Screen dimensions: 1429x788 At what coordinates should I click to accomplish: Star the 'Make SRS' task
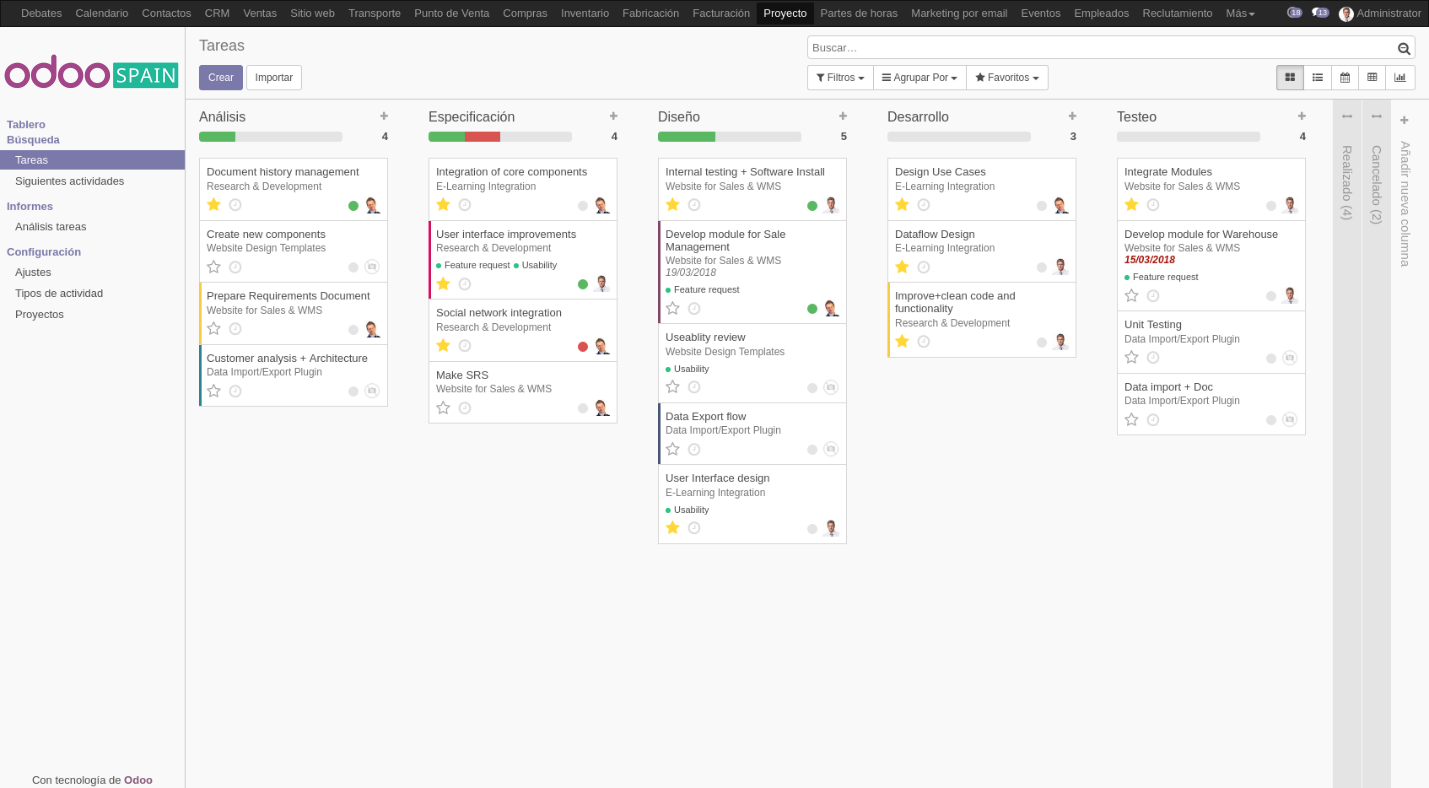pyautogui.click(x=443, y=407)
